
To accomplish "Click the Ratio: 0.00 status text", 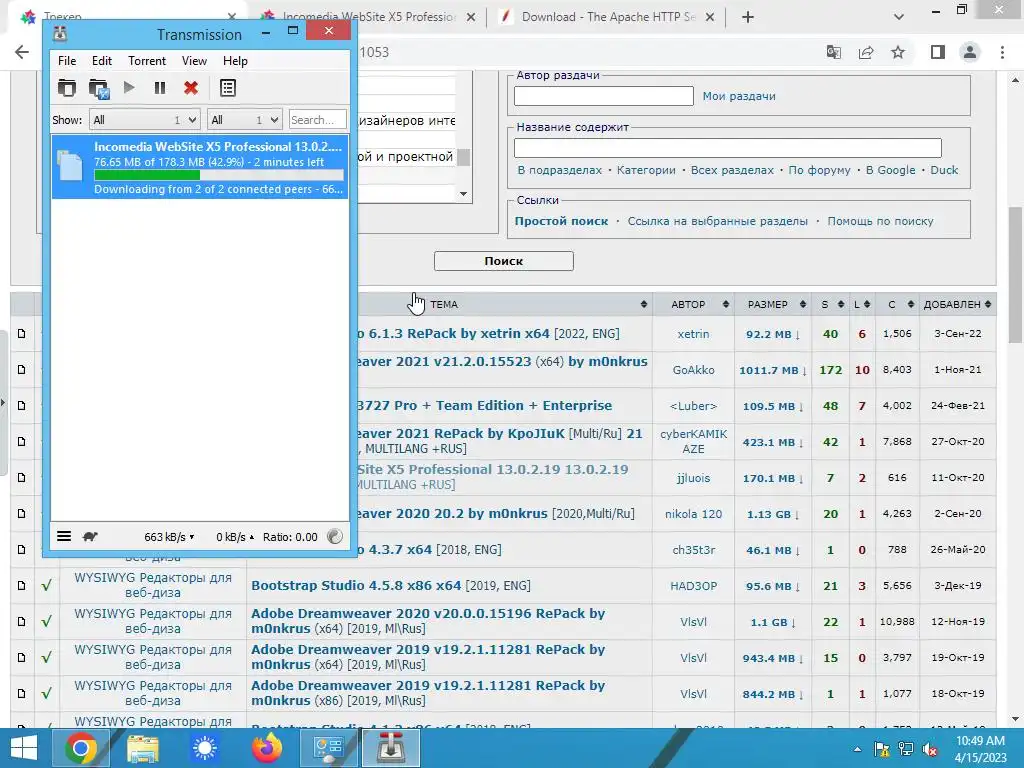I will click(x=290, y=537).
